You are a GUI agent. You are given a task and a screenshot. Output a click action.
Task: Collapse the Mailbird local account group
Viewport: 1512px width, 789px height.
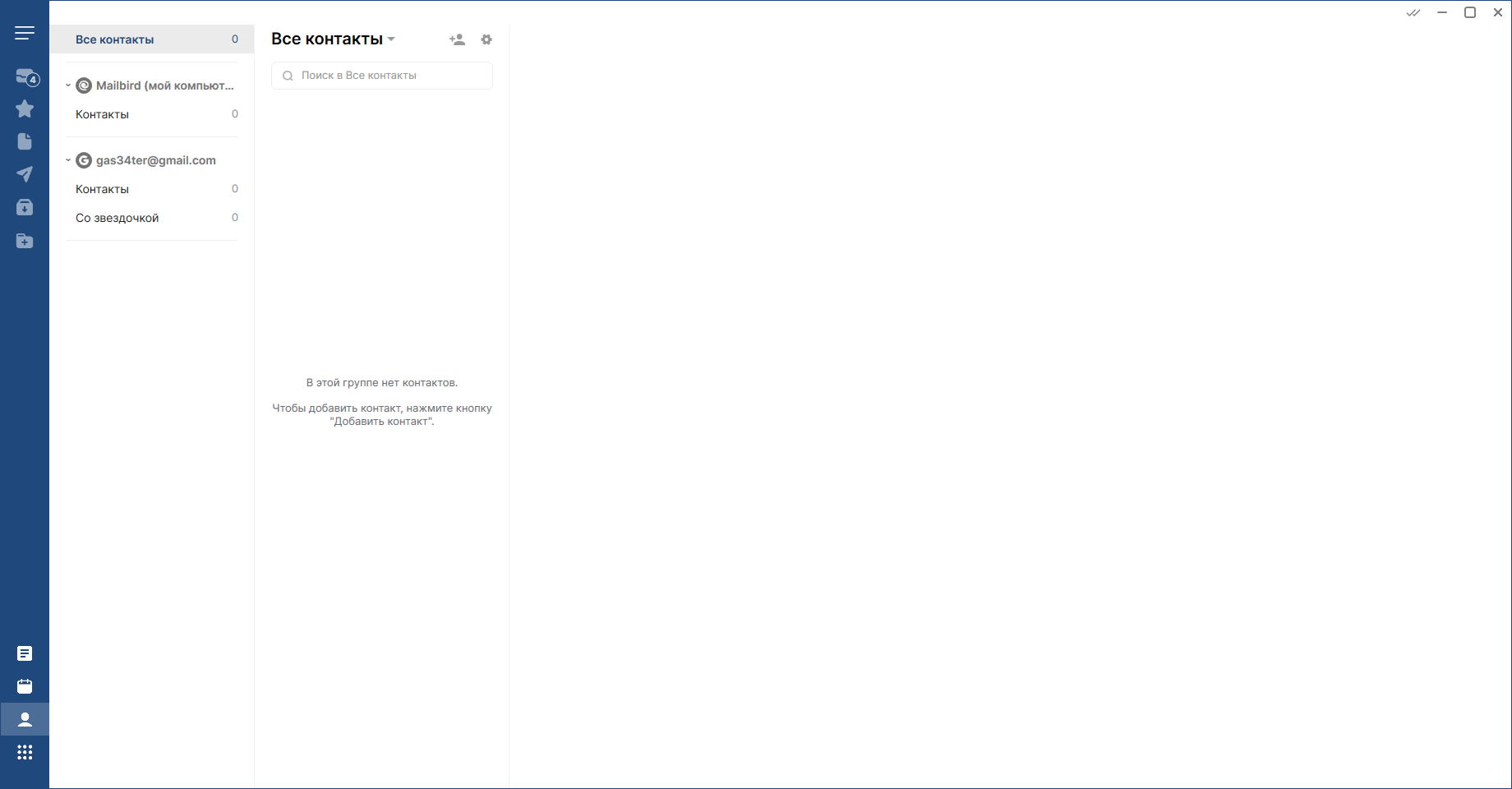[68, 85]
